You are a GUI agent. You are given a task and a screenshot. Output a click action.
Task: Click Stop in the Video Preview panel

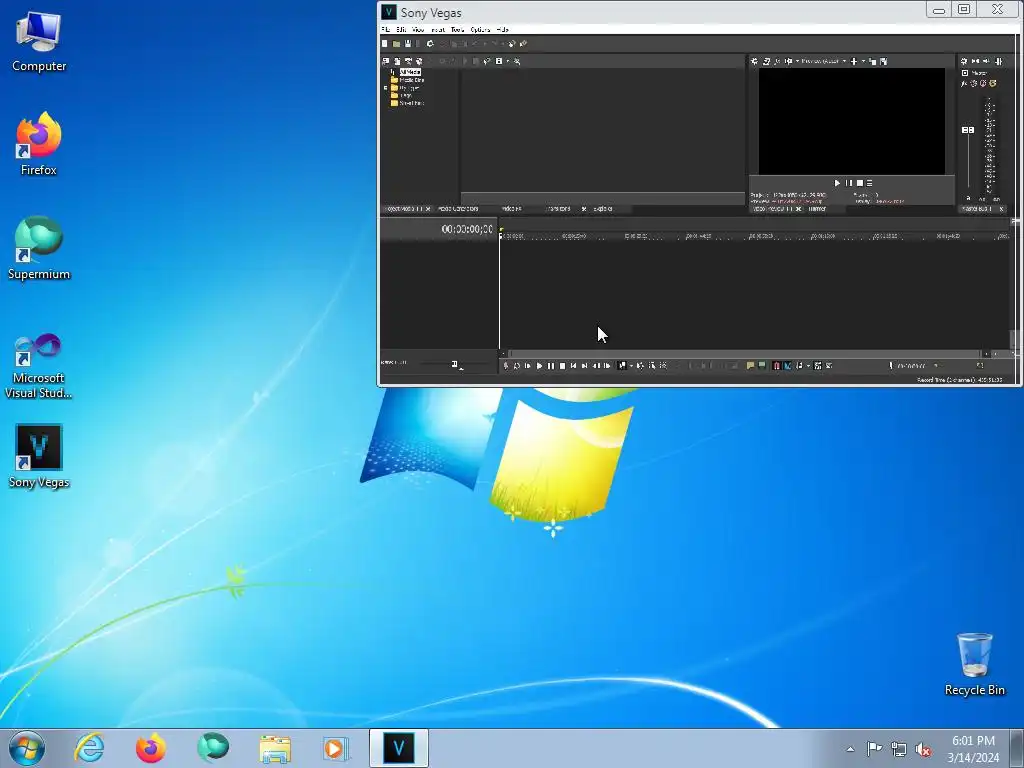click(859, 184)
